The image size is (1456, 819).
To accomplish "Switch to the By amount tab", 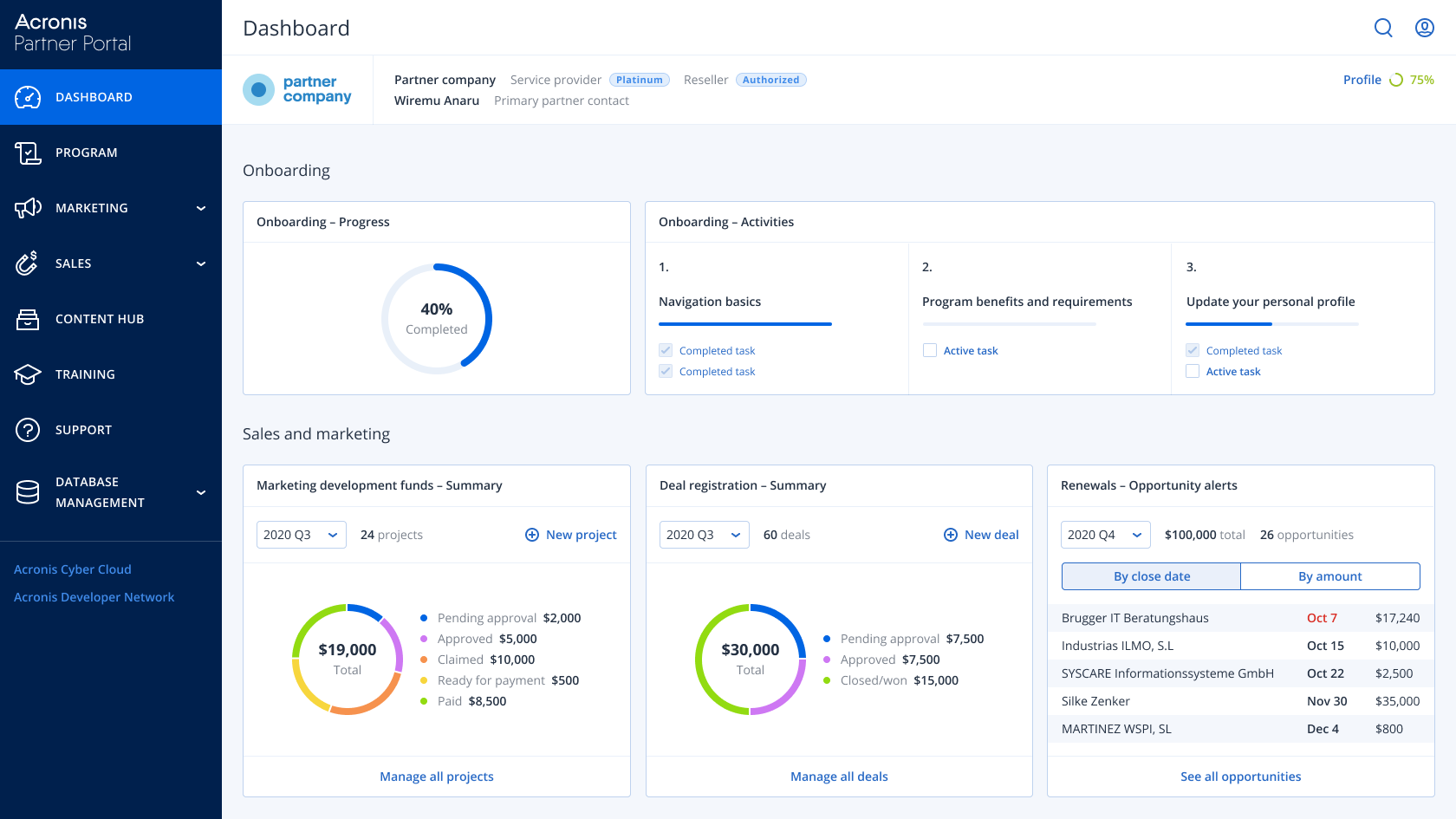I will click(1329, 576).
